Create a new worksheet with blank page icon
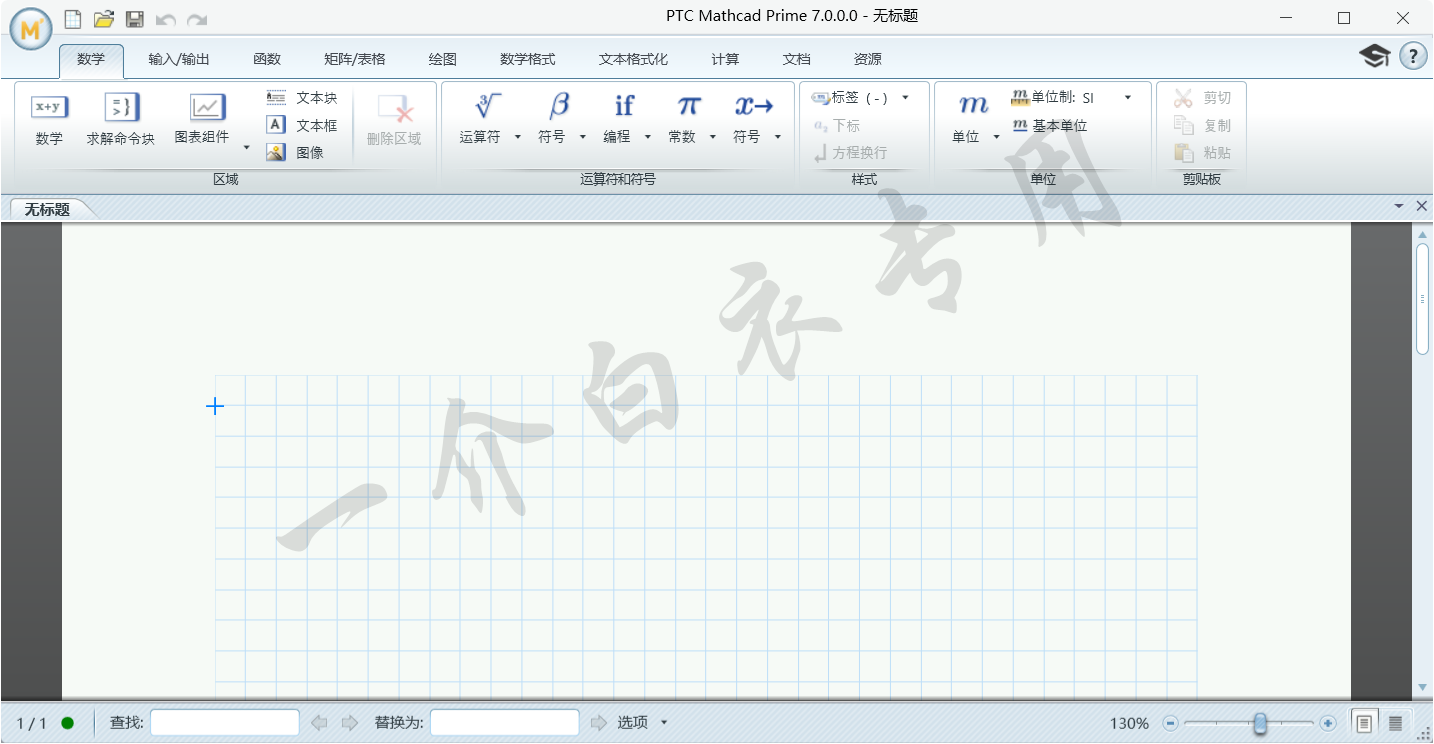 click(73, 19)
